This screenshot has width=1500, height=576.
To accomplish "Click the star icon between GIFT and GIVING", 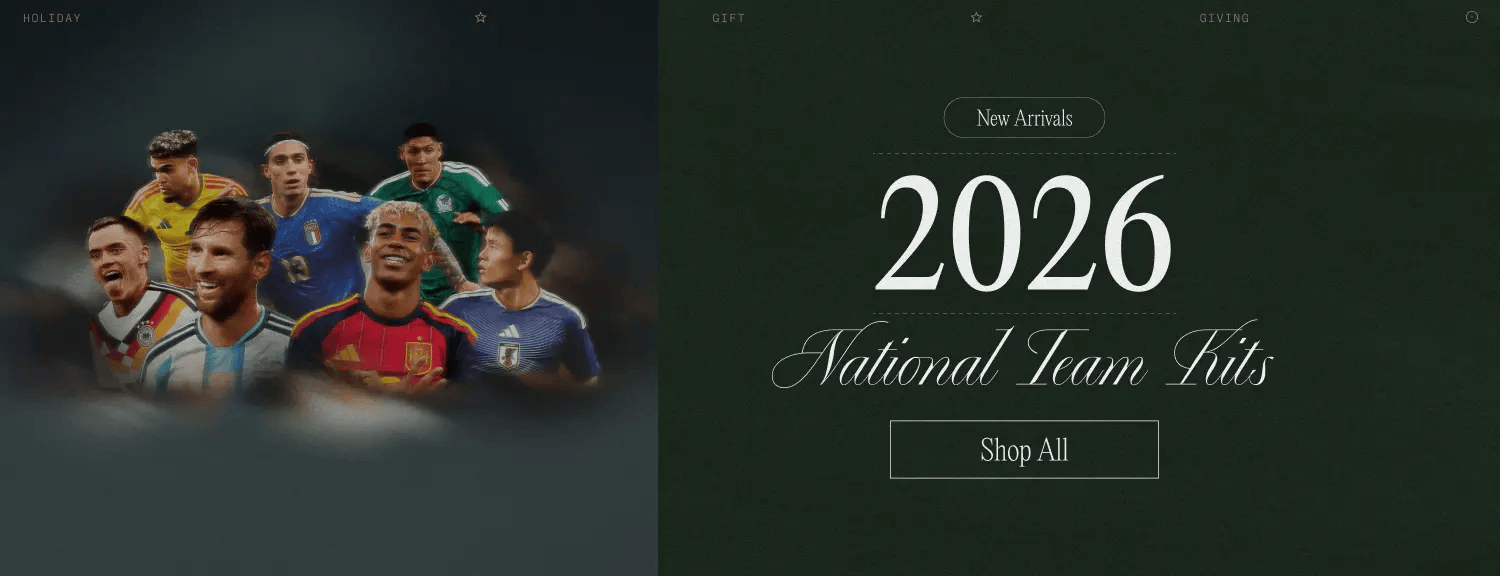I will pos(976,17).
